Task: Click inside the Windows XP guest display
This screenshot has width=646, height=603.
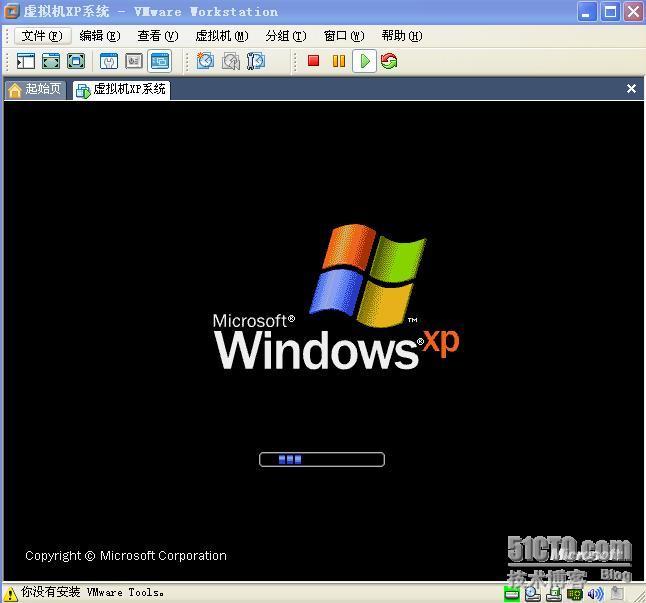Action: pos(323,341)
